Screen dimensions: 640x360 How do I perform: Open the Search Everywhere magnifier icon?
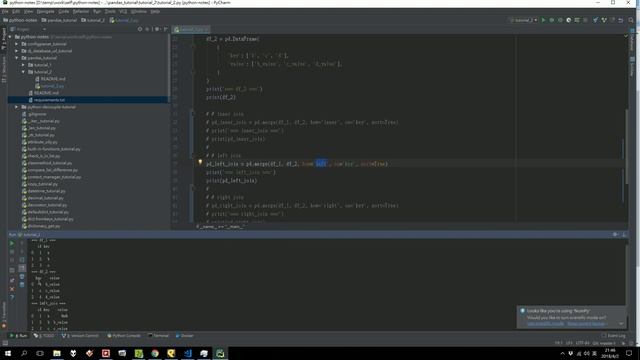tap(631, 20)
